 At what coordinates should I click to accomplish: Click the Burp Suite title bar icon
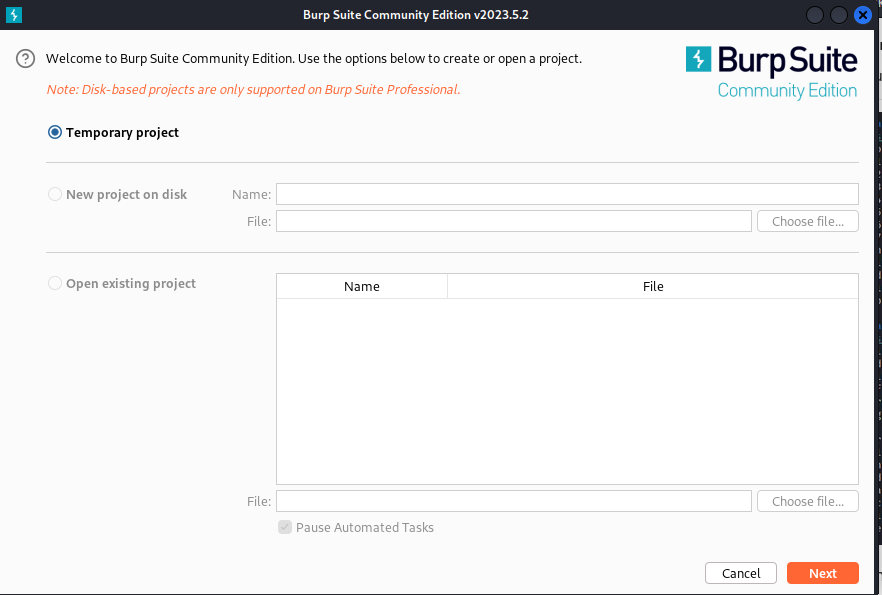tap(14, 15)
